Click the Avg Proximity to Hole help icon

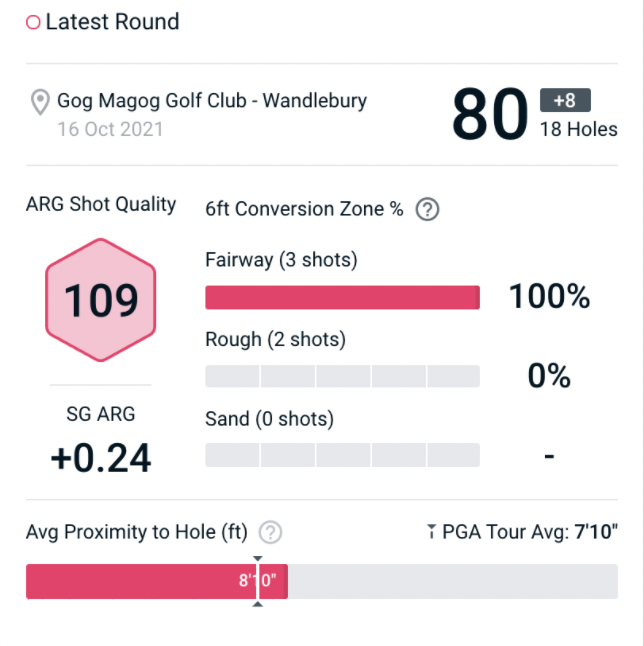click(x=270, y=533)
